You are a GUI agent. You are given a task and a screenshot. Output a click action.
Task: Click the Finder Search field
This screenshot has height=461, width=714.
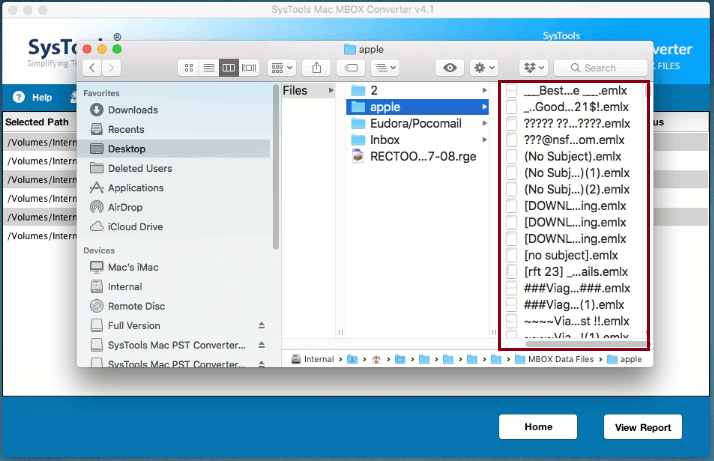click(x=600, y=68)
